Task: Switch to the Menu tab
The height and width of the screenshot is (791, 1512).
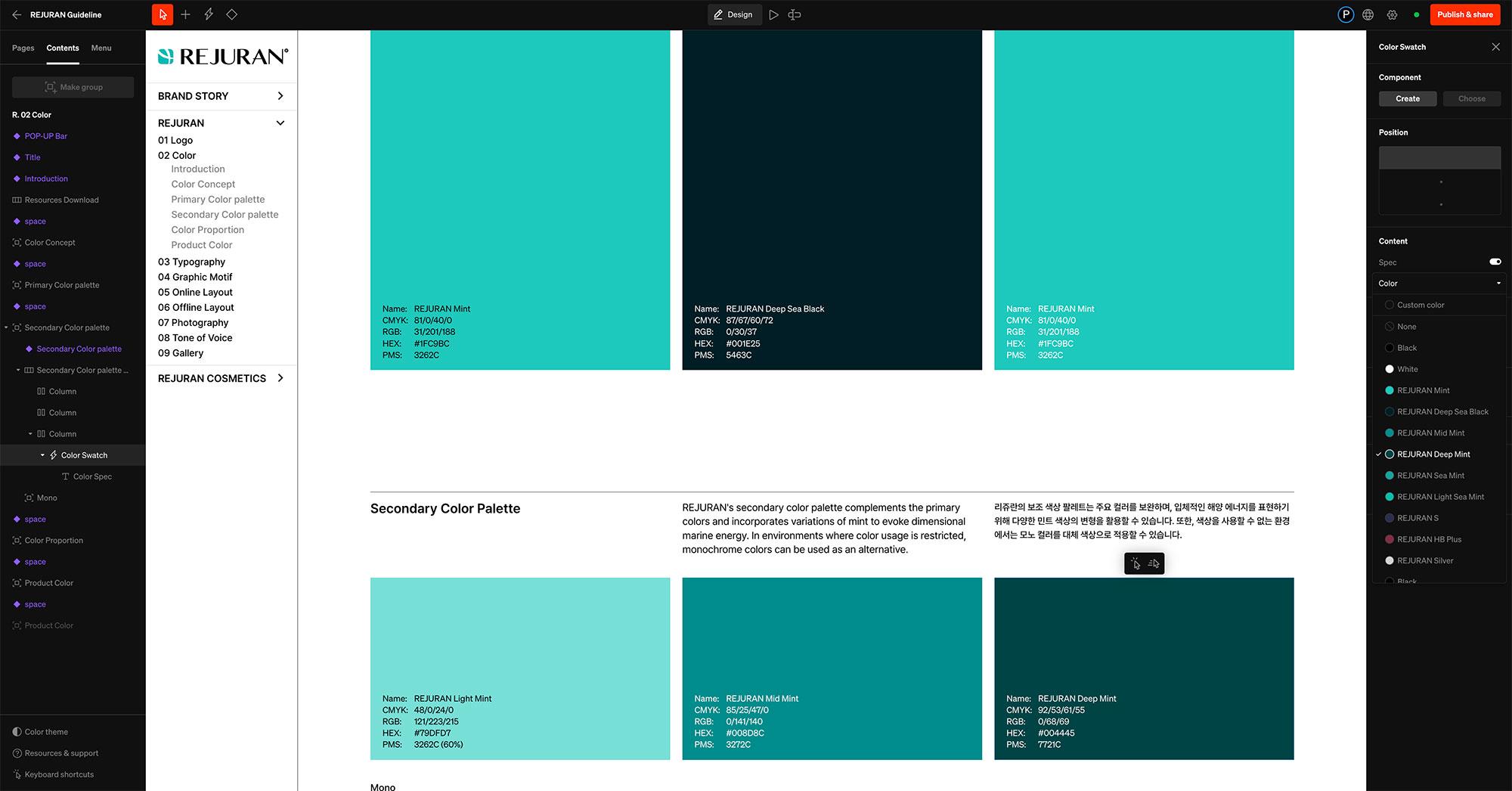Action: [101, 48]
